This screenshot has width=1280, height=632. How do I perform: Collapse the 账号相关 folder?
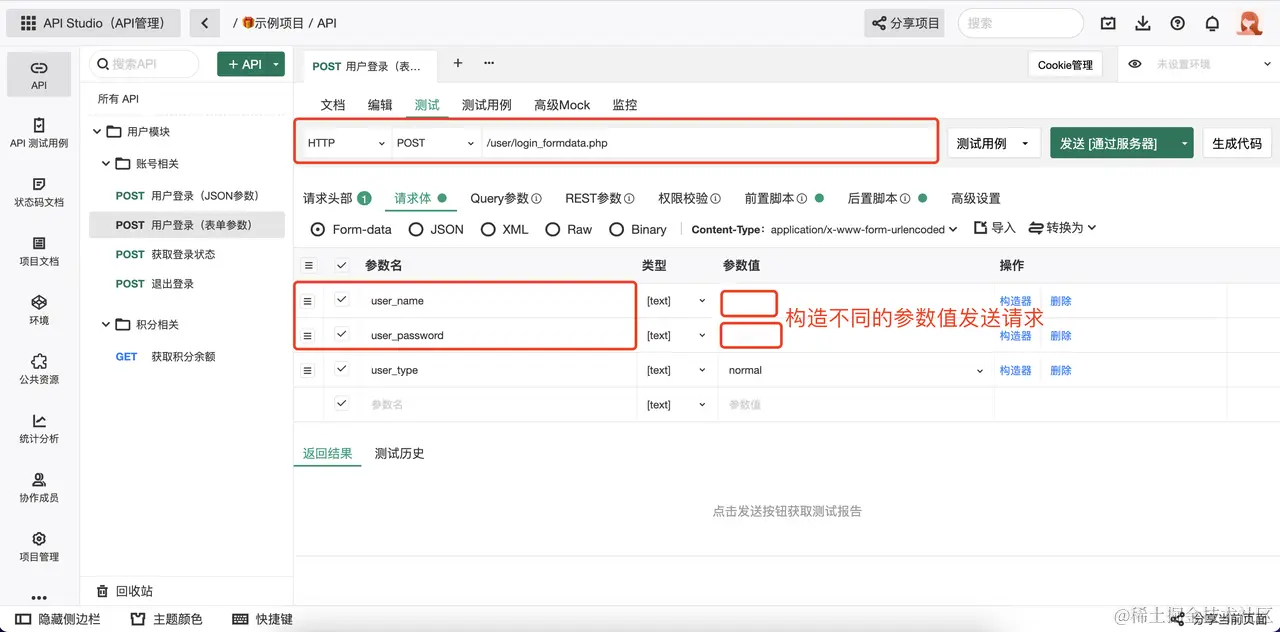pos(107,164)
